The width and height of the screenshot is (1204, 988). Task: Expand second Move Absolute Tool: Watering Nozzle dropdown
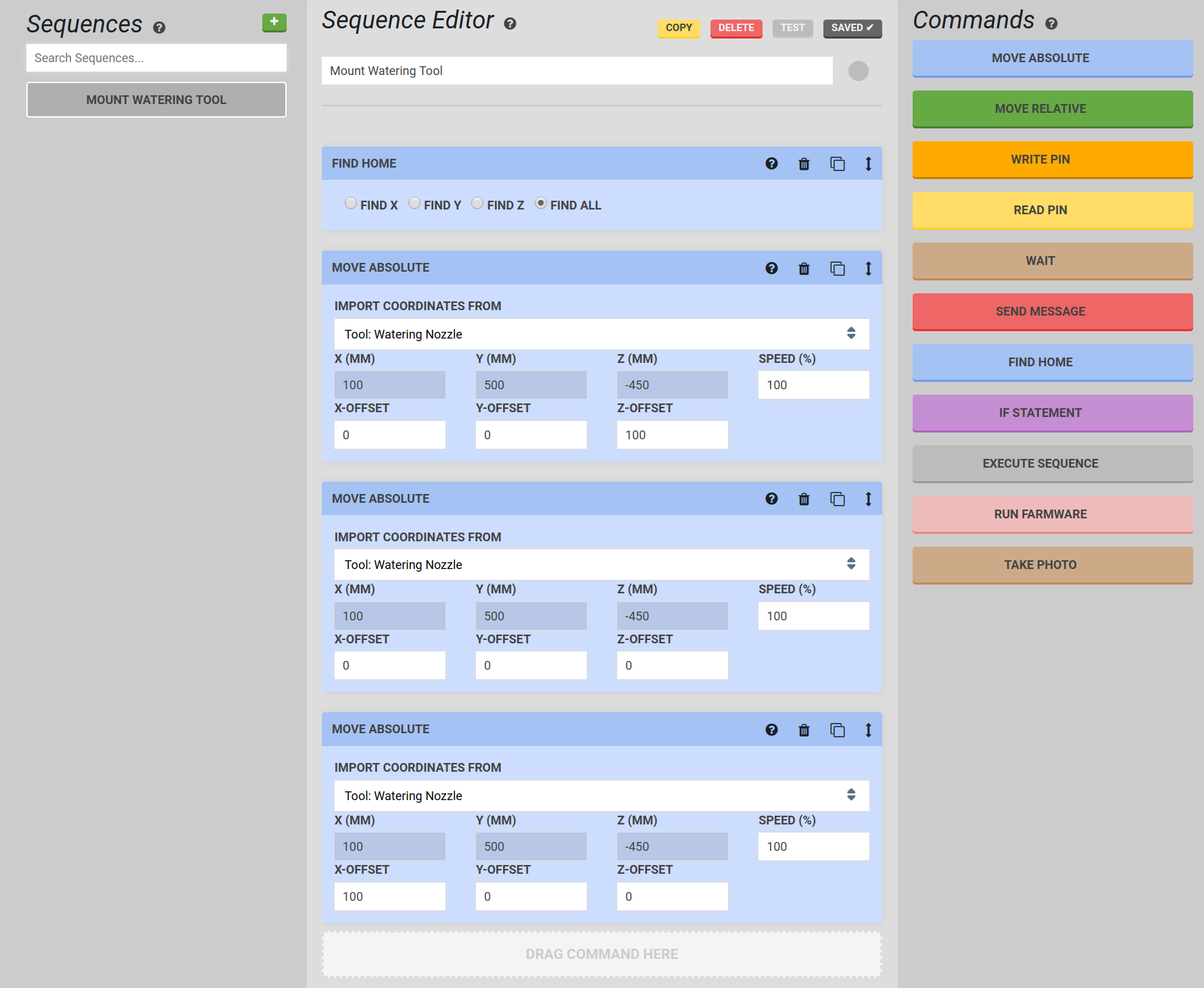pos(601,564)
